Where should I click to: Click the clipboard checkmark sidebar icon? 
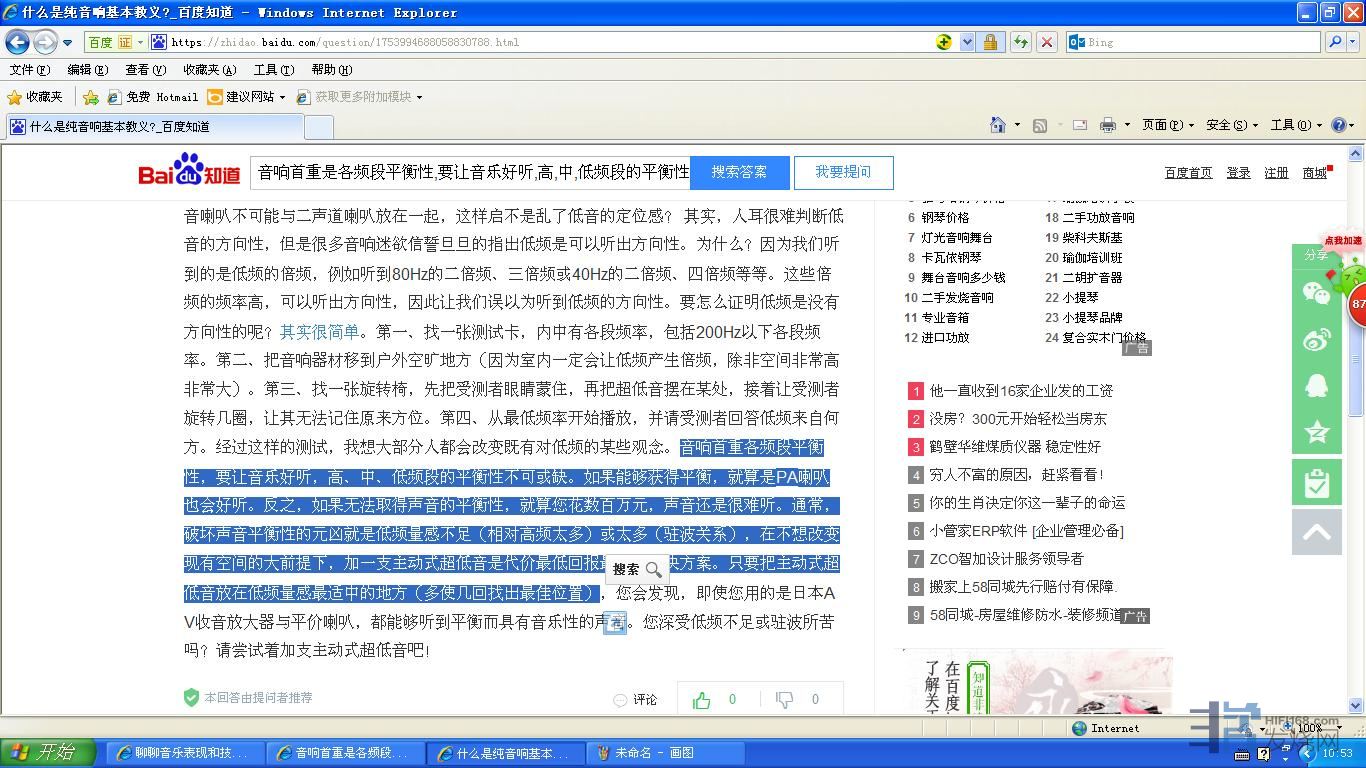coord(1316,483)
